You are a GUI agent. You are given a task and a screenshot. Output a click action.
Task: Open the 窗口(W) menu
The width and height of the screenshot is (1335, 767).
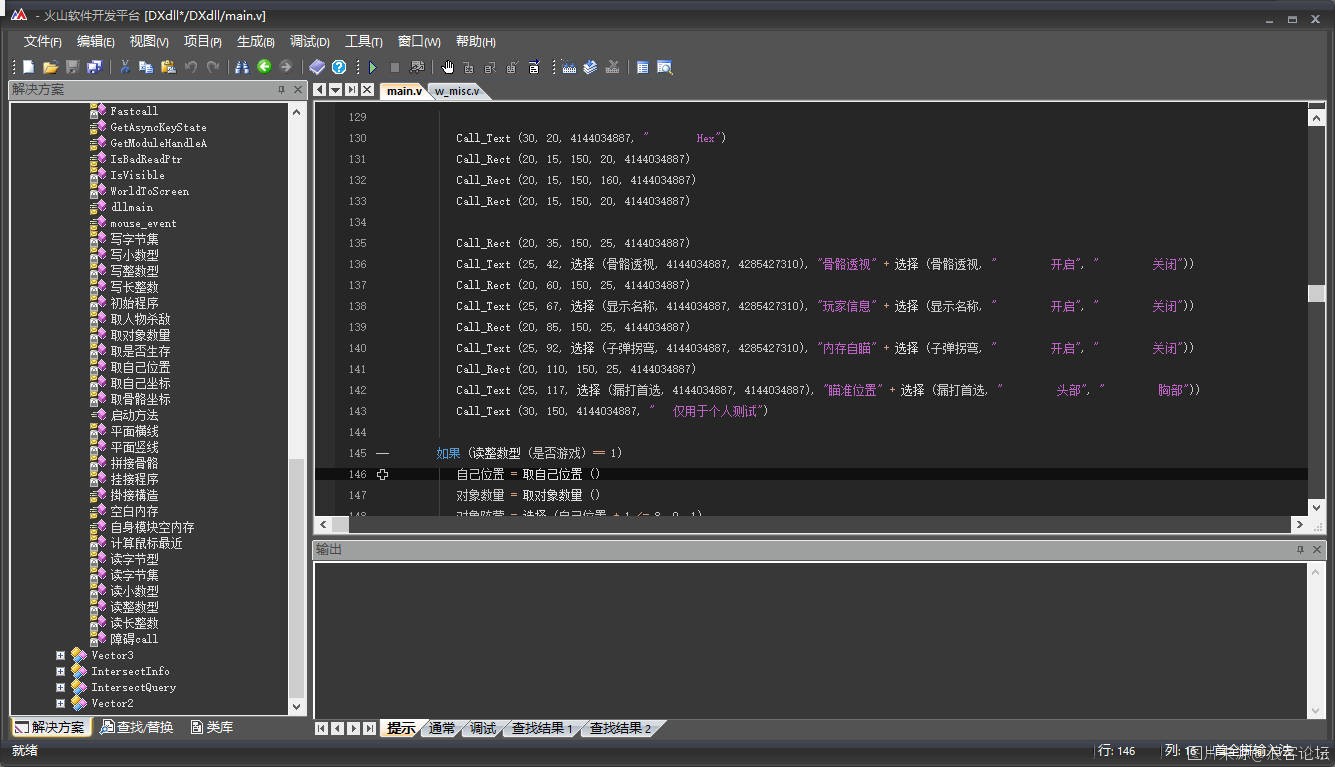419,41
